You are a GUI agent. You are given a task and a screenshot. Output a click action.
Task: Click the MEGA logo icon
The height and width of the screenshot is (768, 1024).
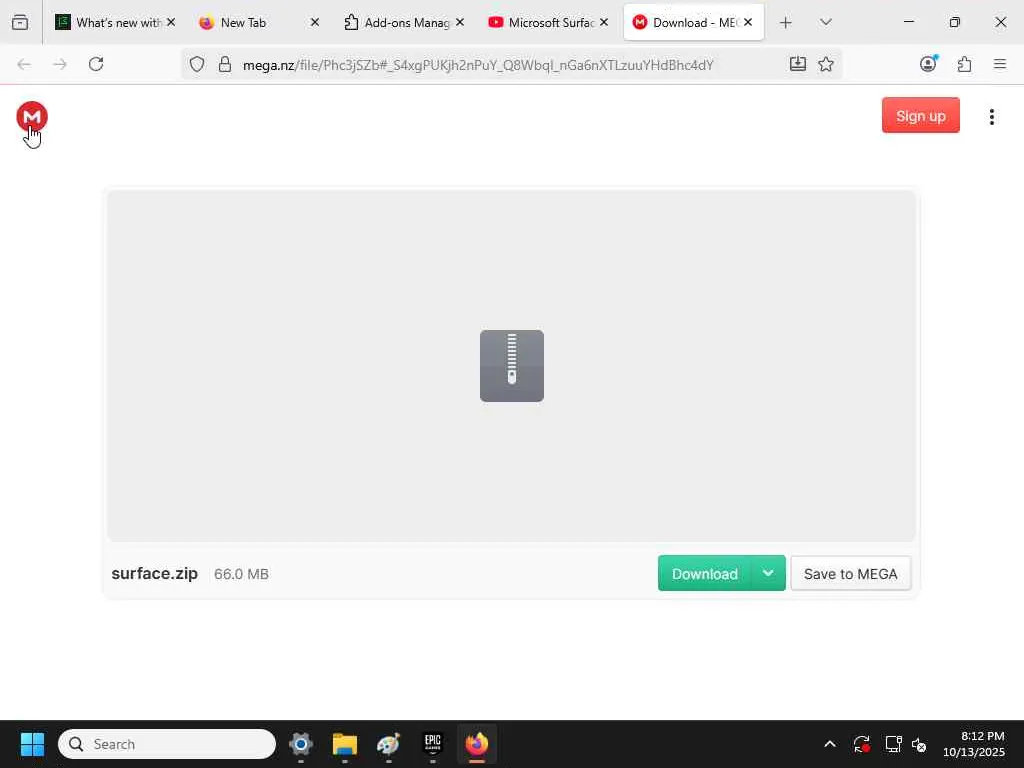32,117
